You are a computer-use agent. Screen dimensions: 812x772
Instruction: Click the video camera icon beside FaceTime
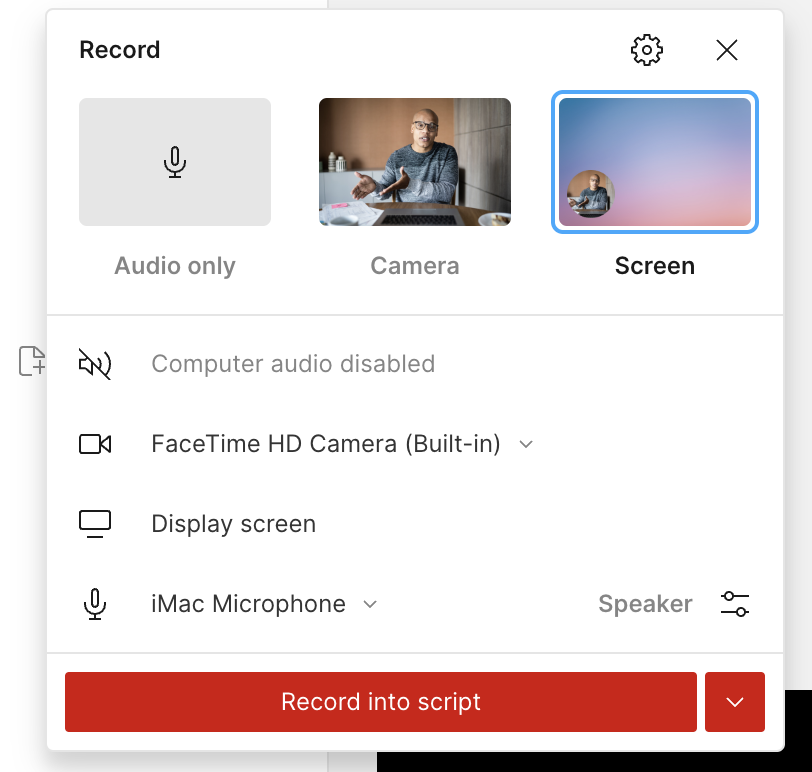[94, 443]
